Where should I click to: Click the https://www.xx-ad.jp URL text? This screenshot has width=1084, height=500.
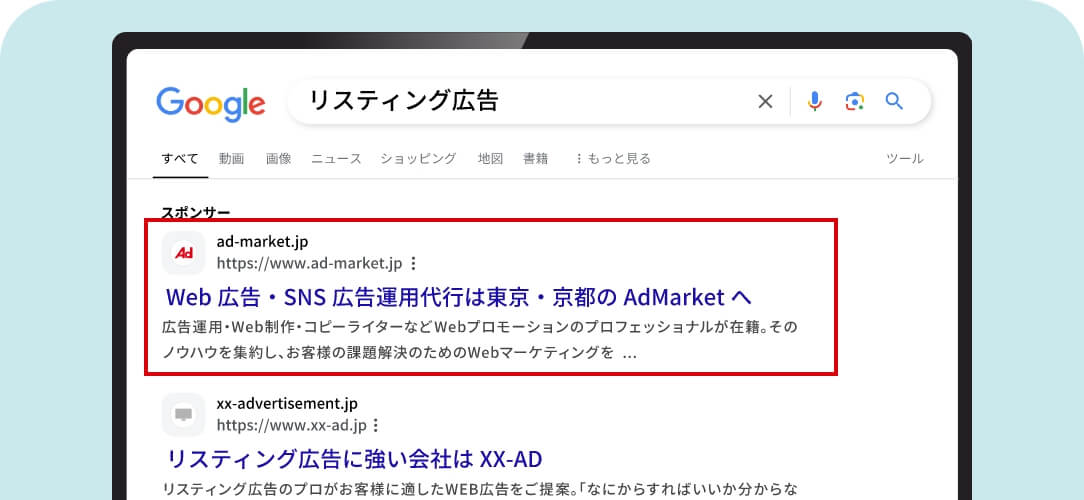point(291,425)
